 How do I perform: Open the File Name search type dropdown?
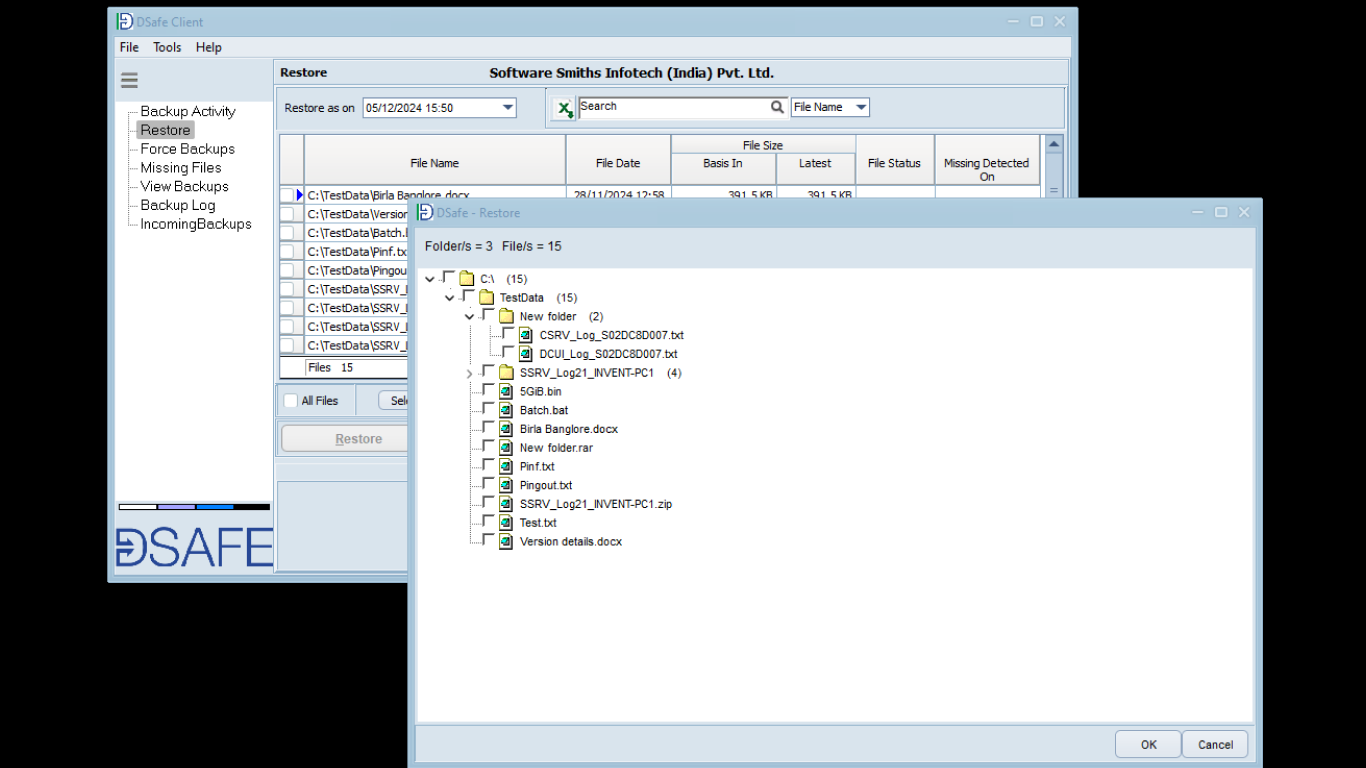coord(861,107)
